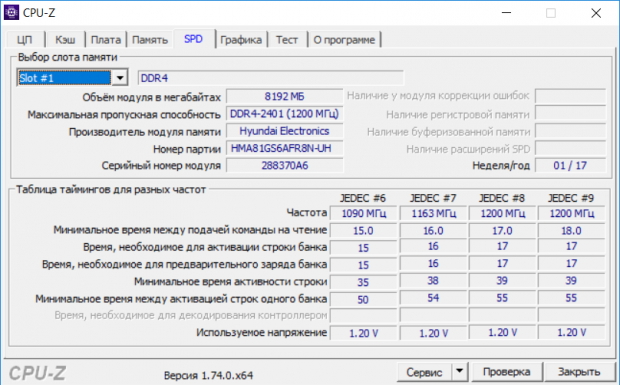
Task: Select the SPD tab
Action: click(193, 39)
